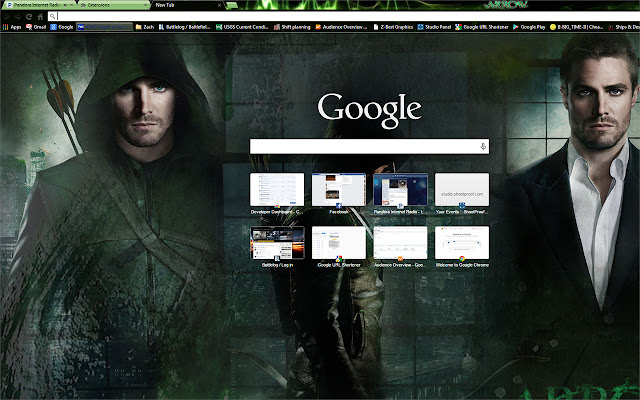This screenshot has width=640, height=400.
Task: Open Z-Best Graphics bookmark
Action: pyautogui.click(x=393, y=27)
